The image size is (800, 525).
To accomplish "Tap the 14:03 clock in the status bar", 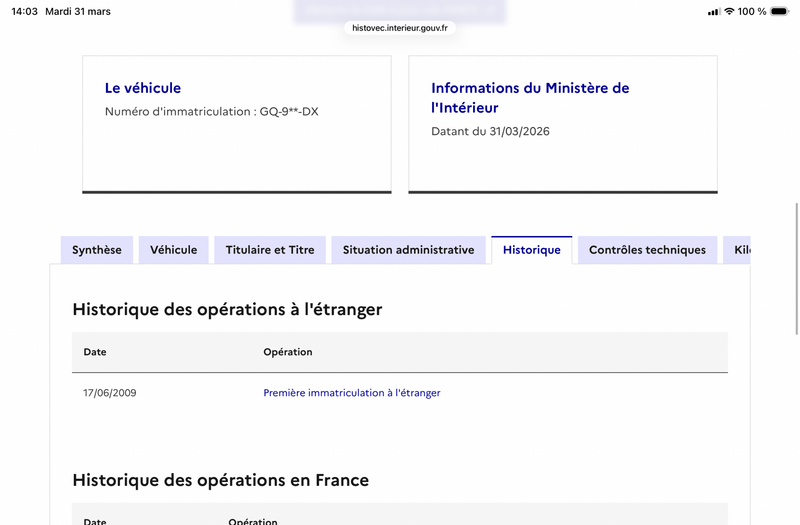I will coord(24,11).
